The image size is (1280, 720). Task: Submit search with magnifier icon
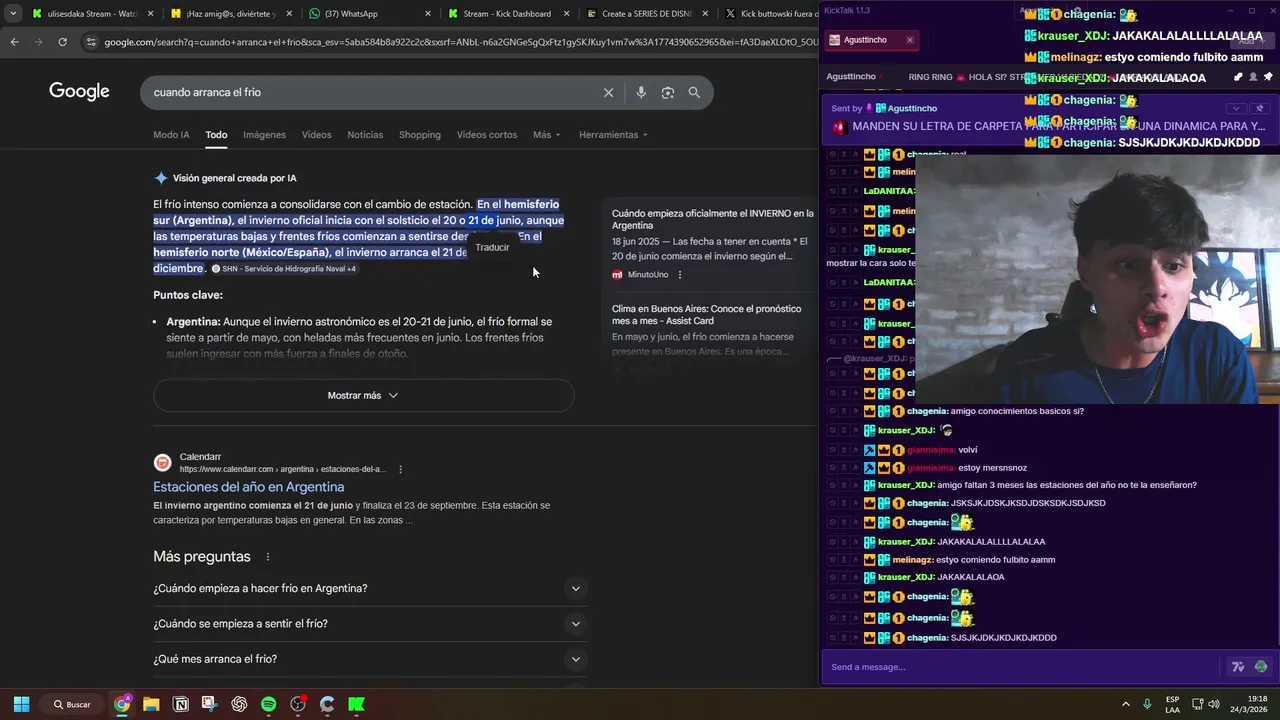pos(694,92)
